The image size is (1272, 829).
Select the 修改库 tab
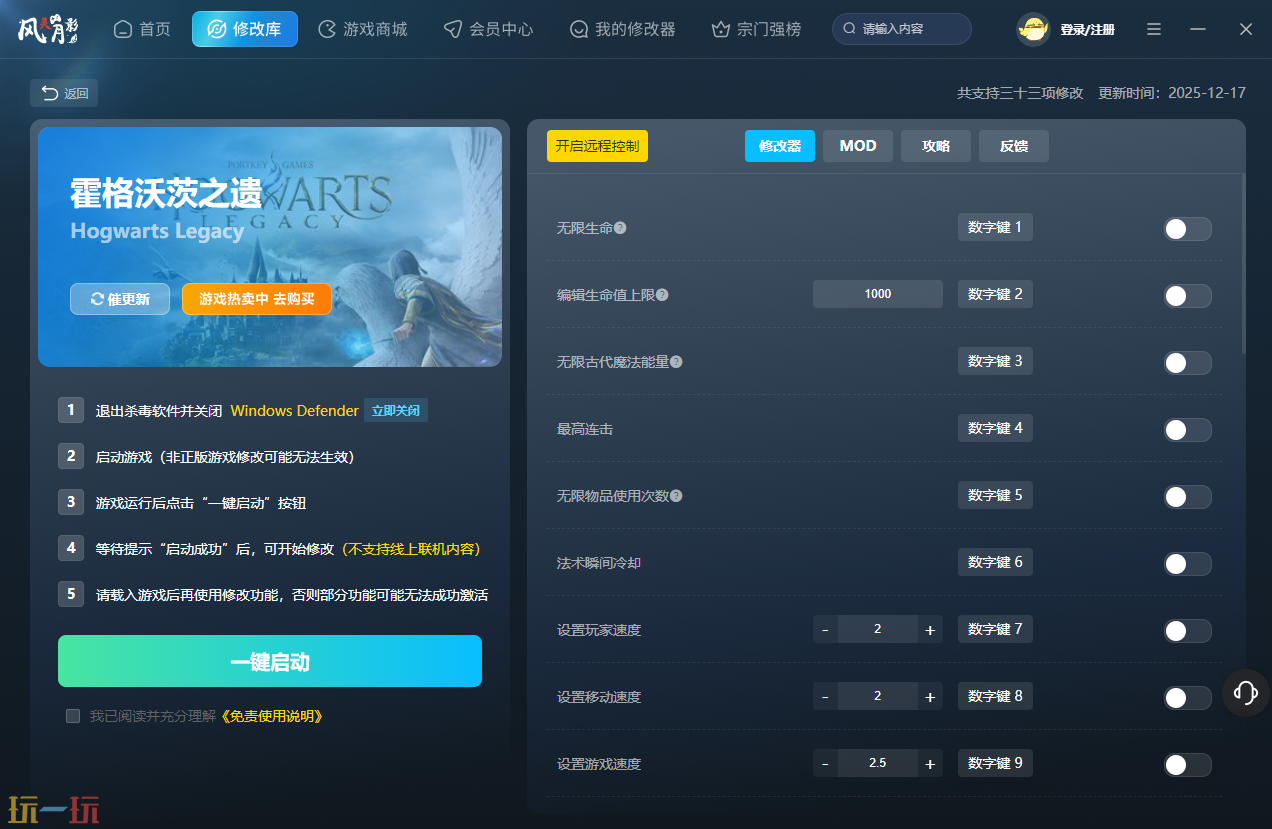point(245,29)
